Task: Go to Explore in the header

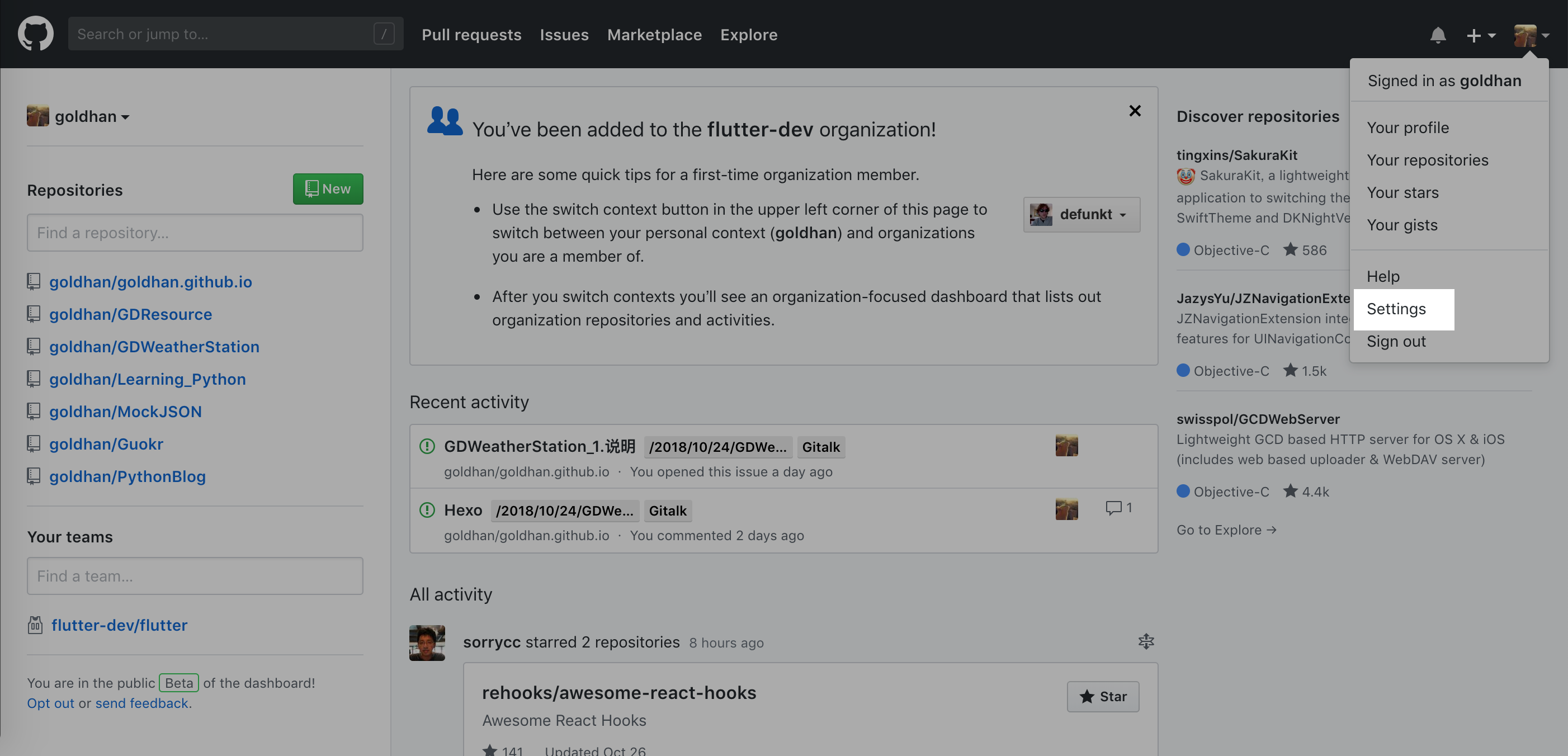Action: click(749, 35)
